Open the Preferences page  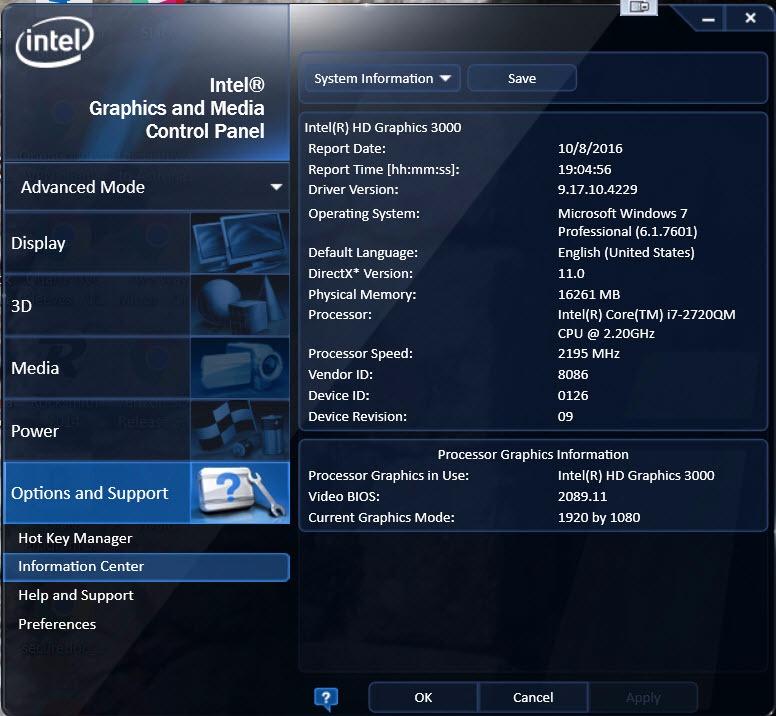coord(57,624)
